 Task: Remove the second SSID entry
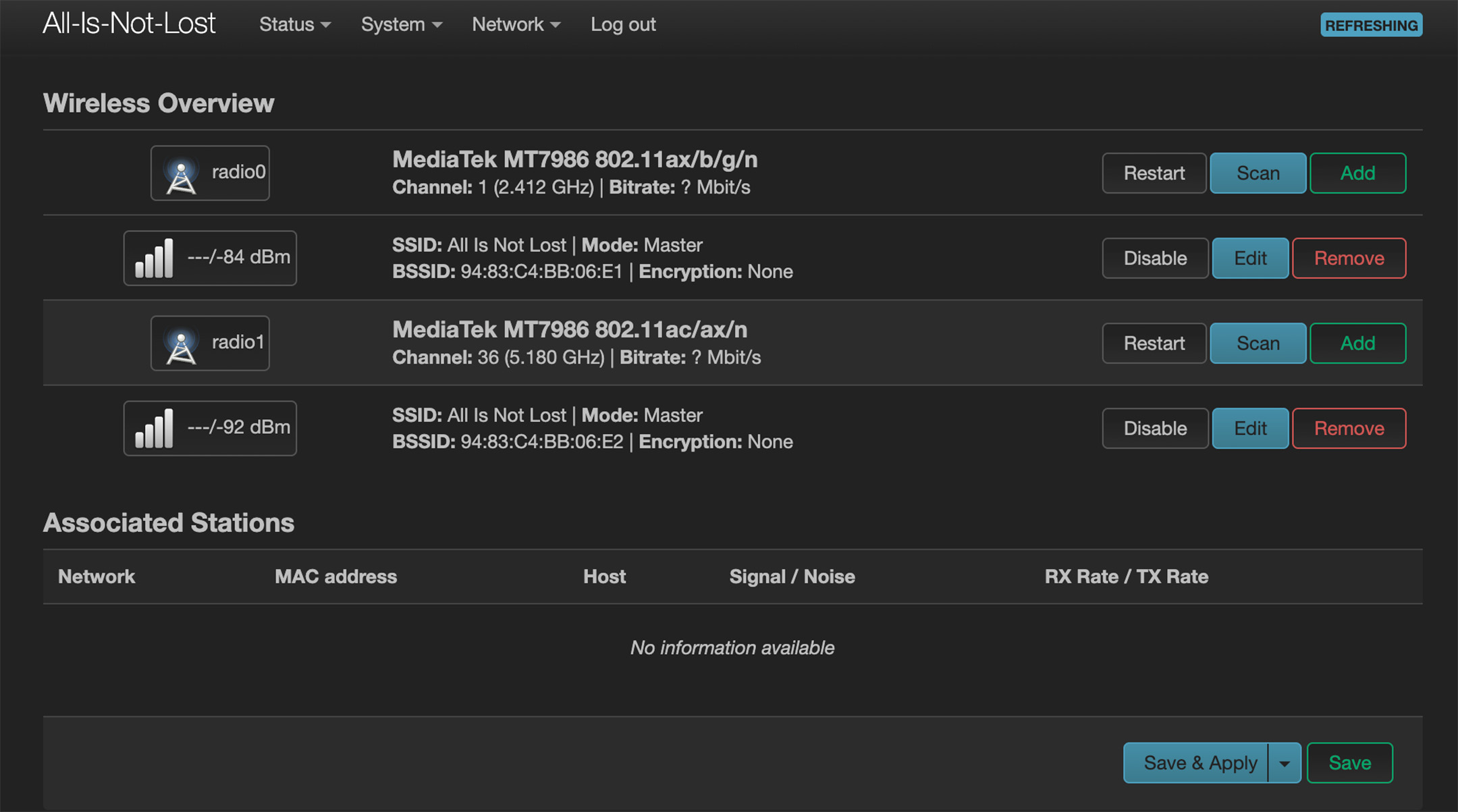(x=1349, y=428)
